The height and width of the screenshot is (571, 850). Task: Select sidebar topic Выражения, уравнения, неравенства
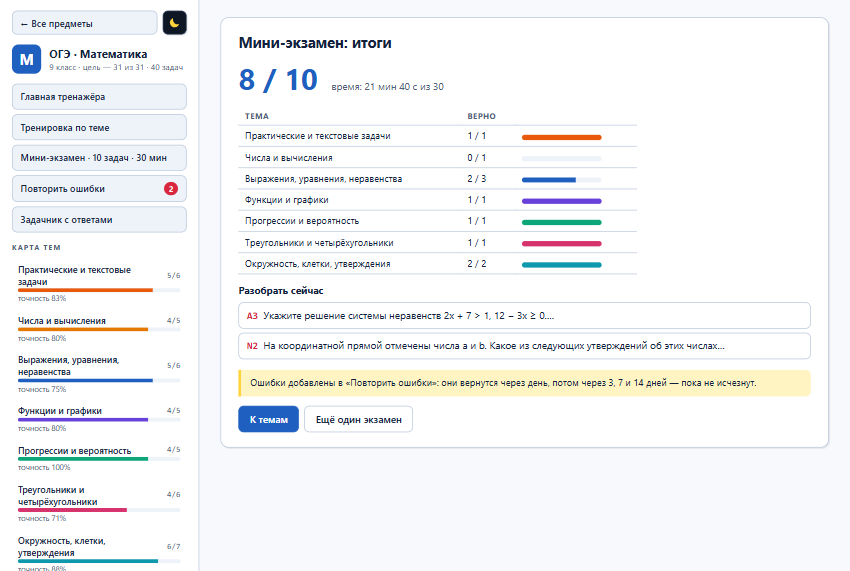point(99,374)
